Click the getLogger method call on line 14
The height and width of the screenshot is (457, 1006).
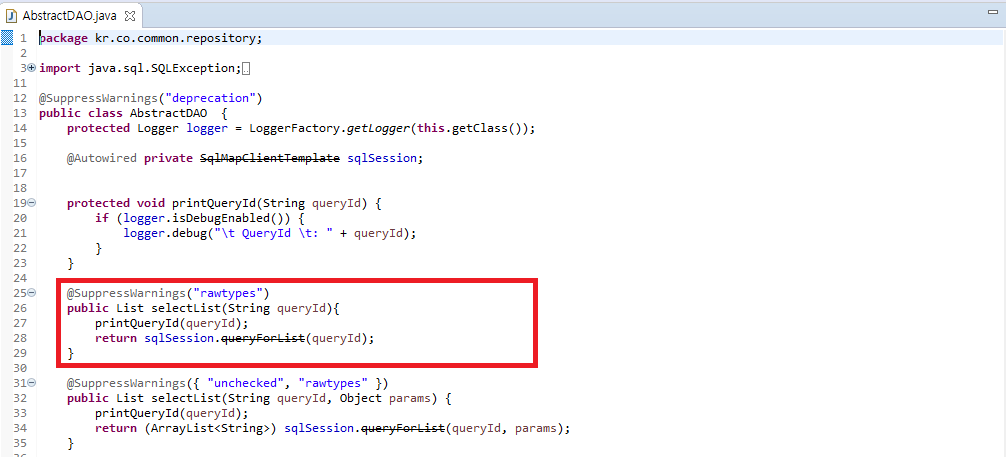[x=379, y=129]
